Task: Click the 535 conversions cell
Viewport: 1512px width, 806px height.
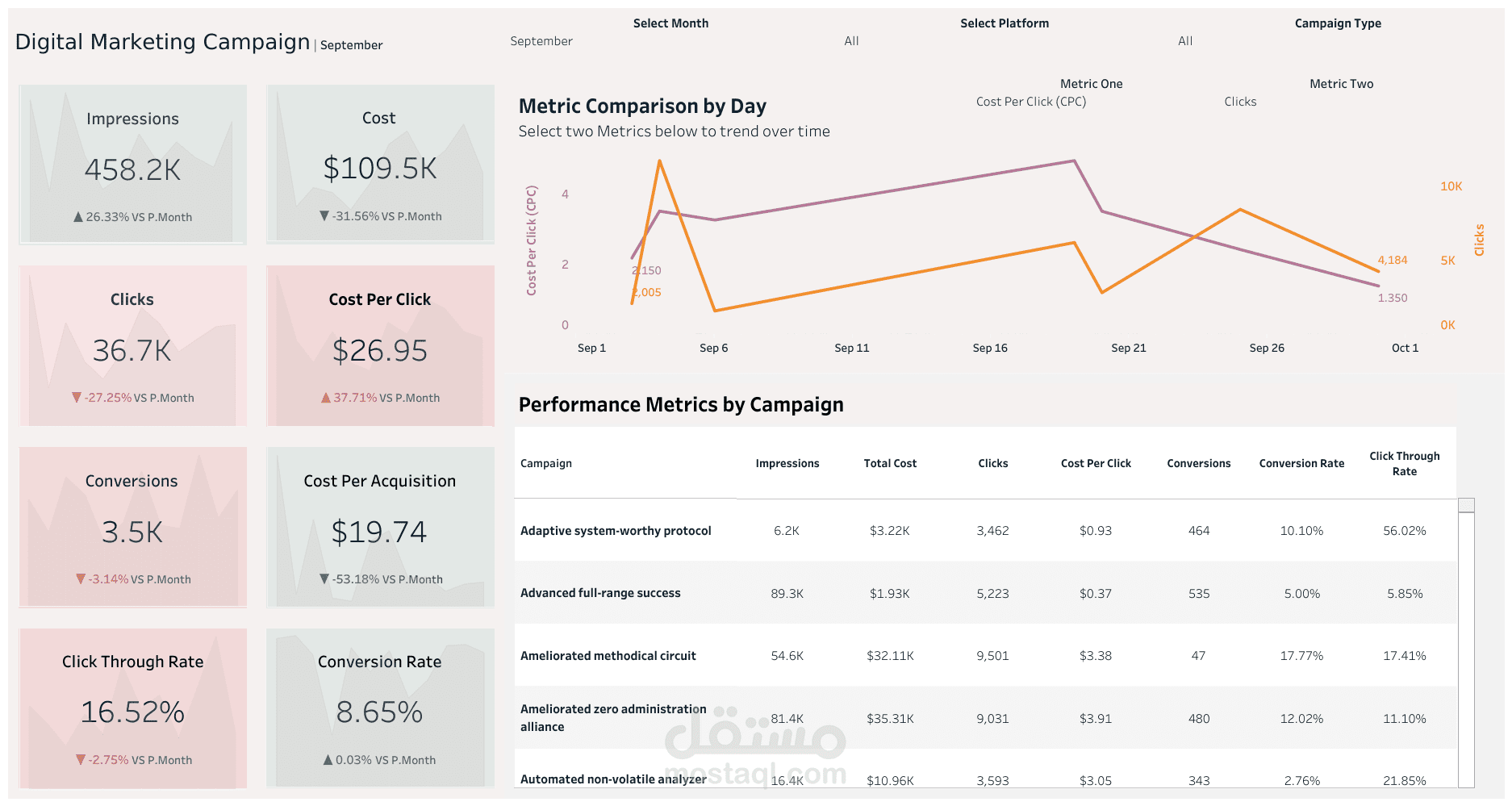Action: (x=1199, y=594)
